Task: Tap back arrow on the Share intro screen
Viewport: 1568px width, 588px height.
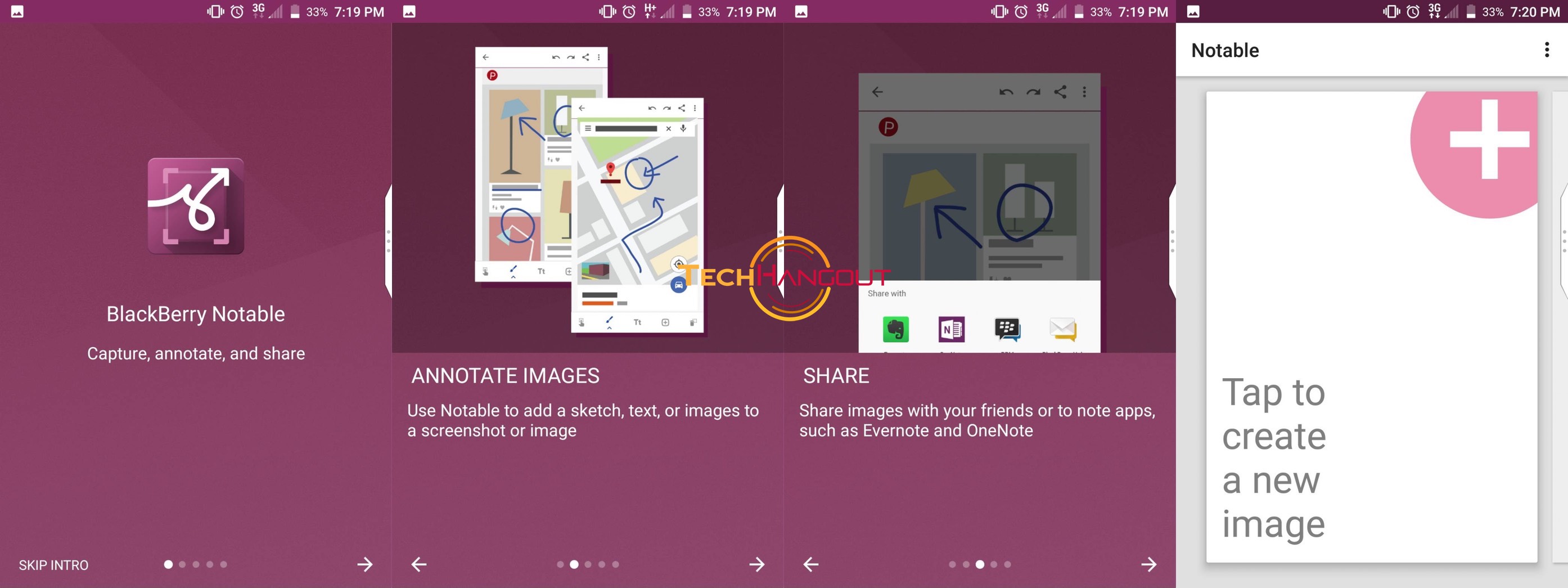Action: pyautogui.click(x=811, y=564)
